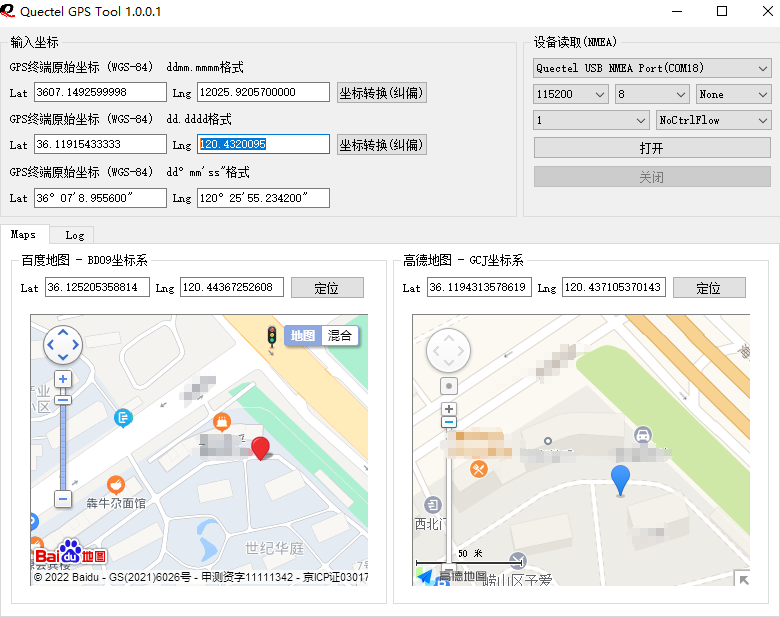Click 定位 button for Gaode map
The width and height of the screenshot is (780, 617).
709,288
